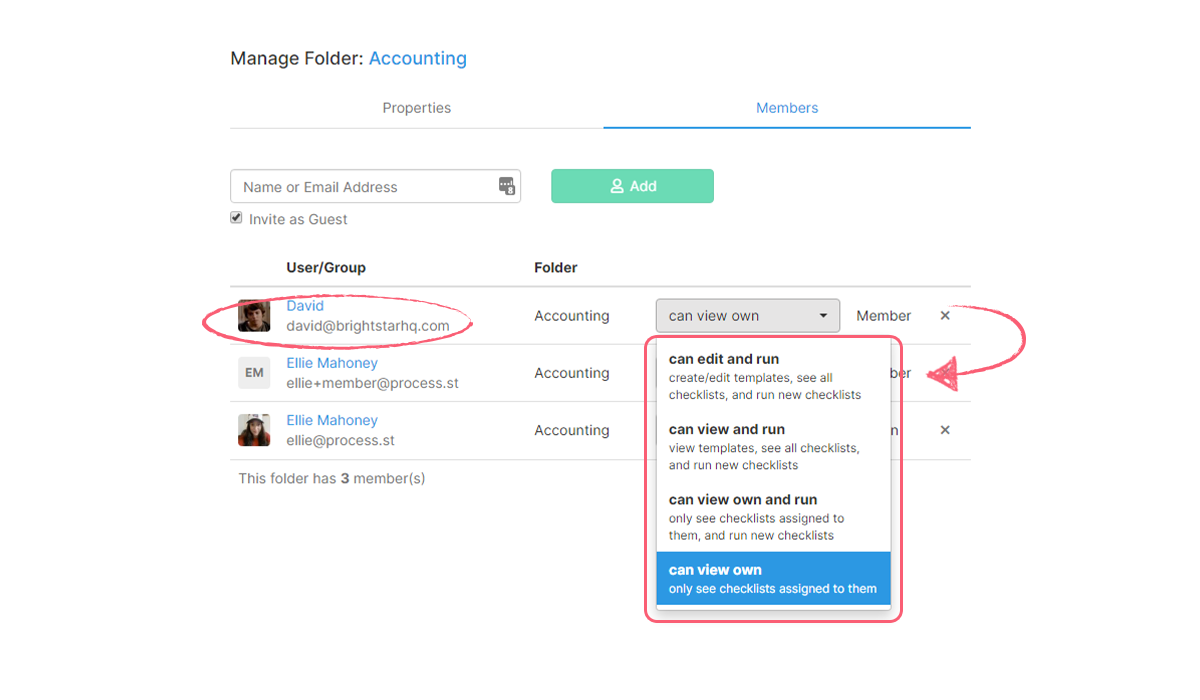Open David's user profile name link

[305, 306]
